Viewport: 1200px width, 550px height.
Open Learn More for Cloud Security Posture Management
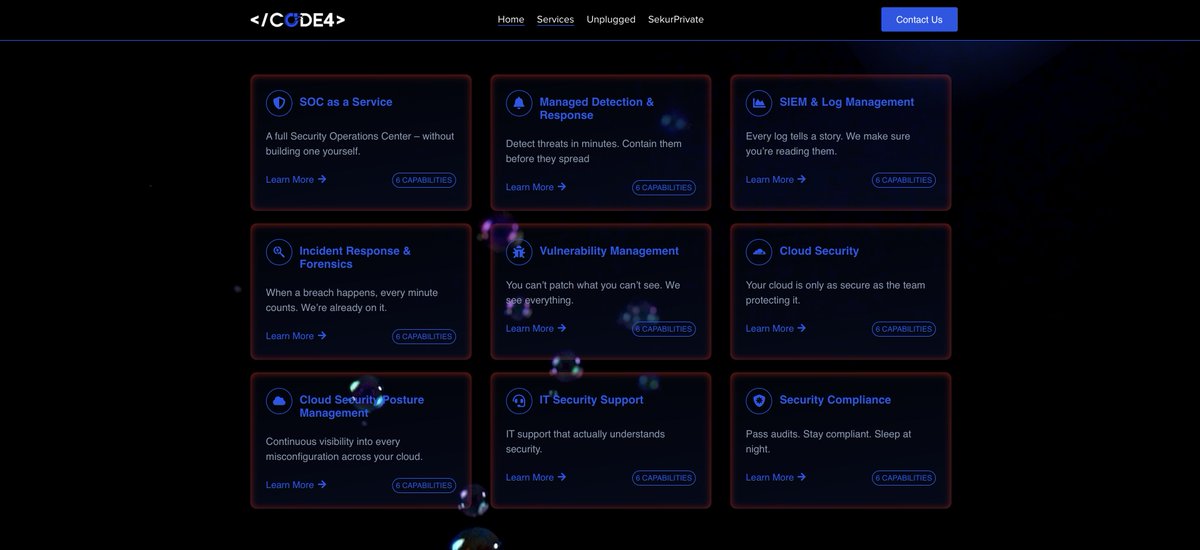[x=296, y=485]
